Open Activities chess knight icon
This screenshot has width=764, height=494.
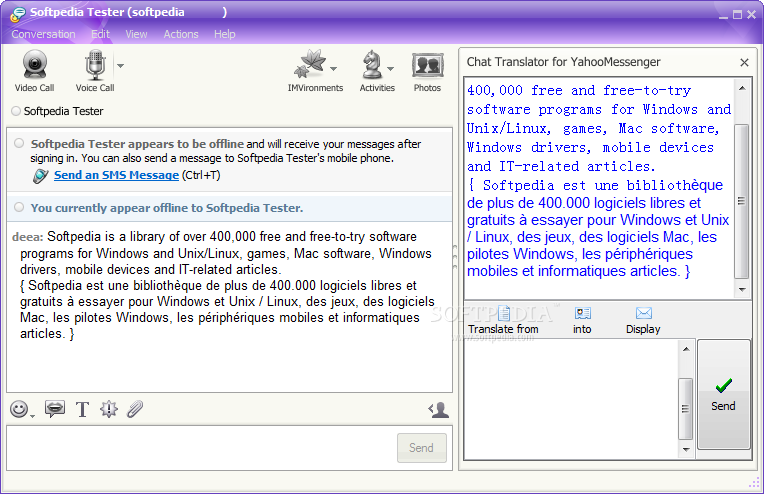pyautogui.click(x=372, y=64)
